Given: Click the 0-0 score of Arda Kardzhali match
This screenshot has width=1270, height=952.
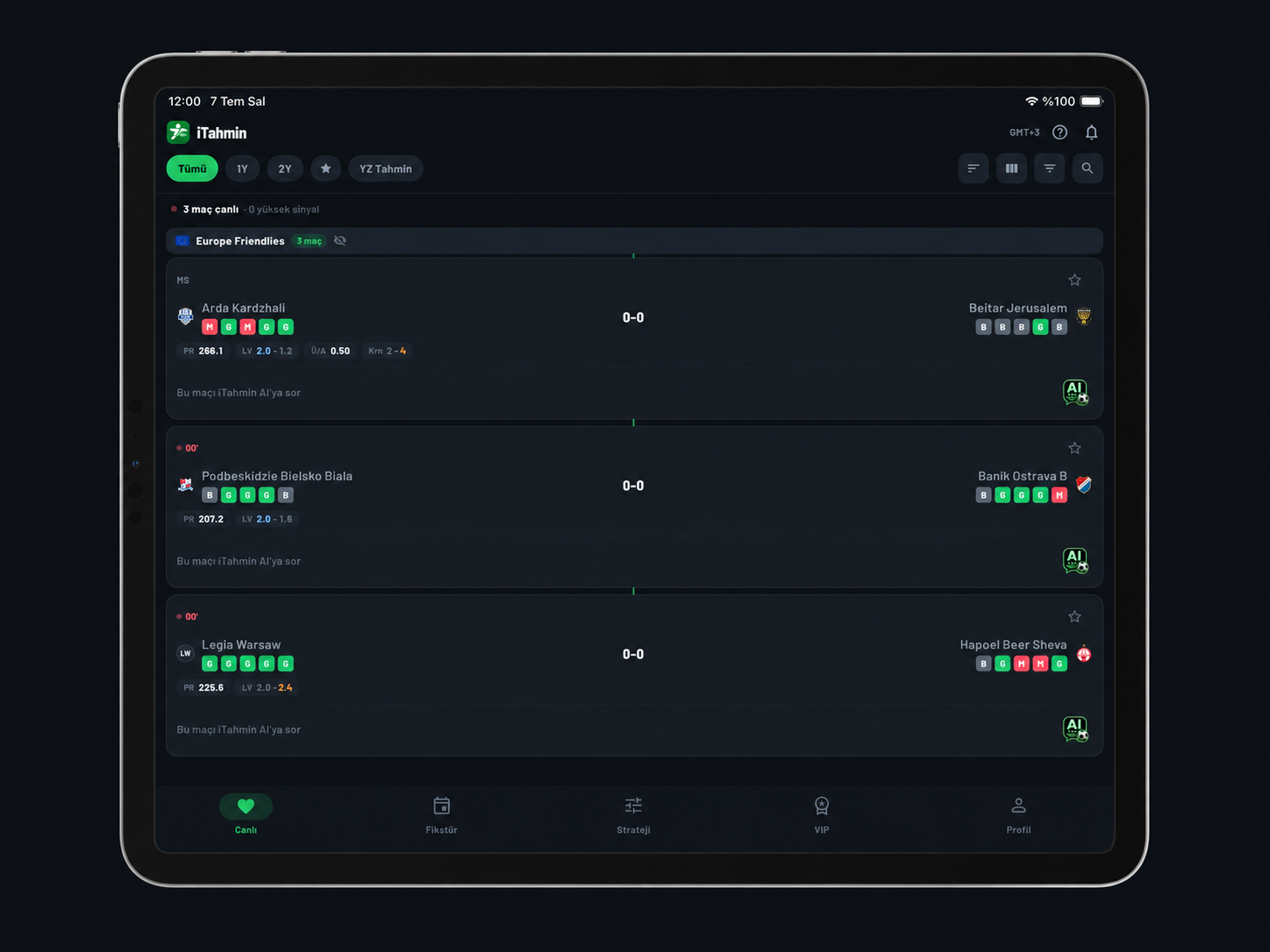Looking at the screenshot, I should pos(633,317).
